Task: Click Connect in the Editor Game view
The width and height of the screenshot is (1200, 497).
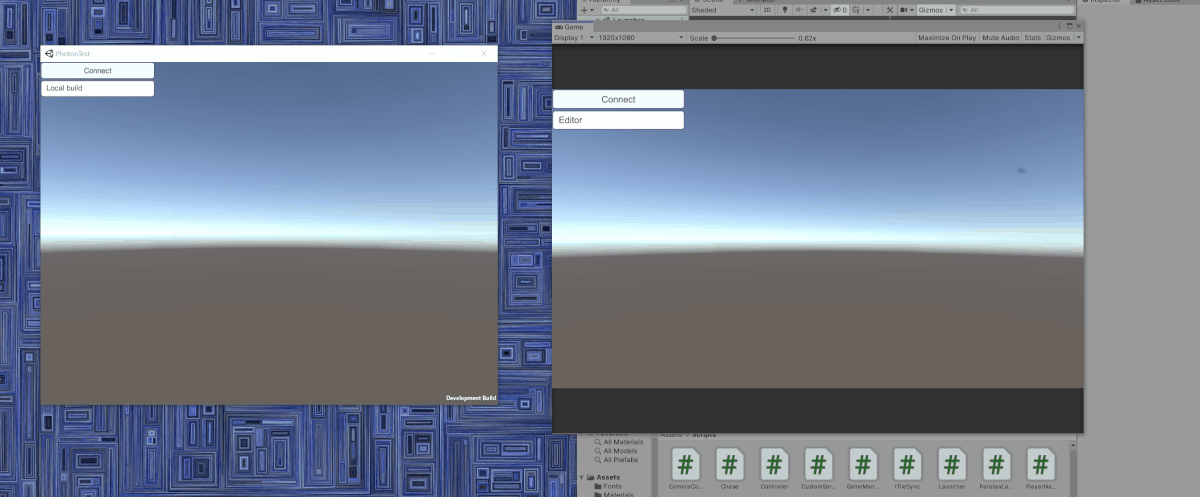Action: (x=618, y=99)
